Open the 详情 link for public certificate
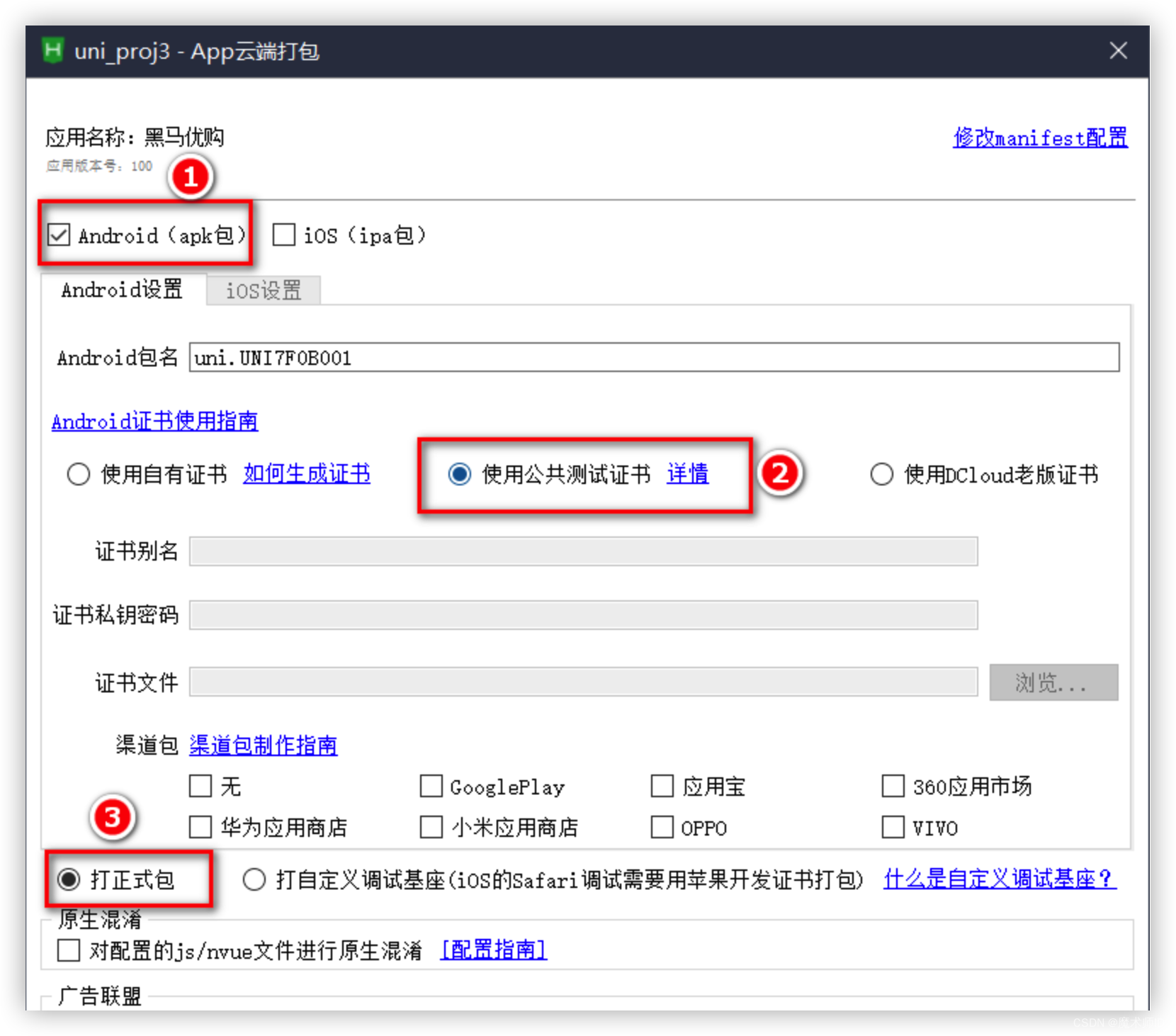The width and height of the screenshot is (1176, 1036). point(688,473)
